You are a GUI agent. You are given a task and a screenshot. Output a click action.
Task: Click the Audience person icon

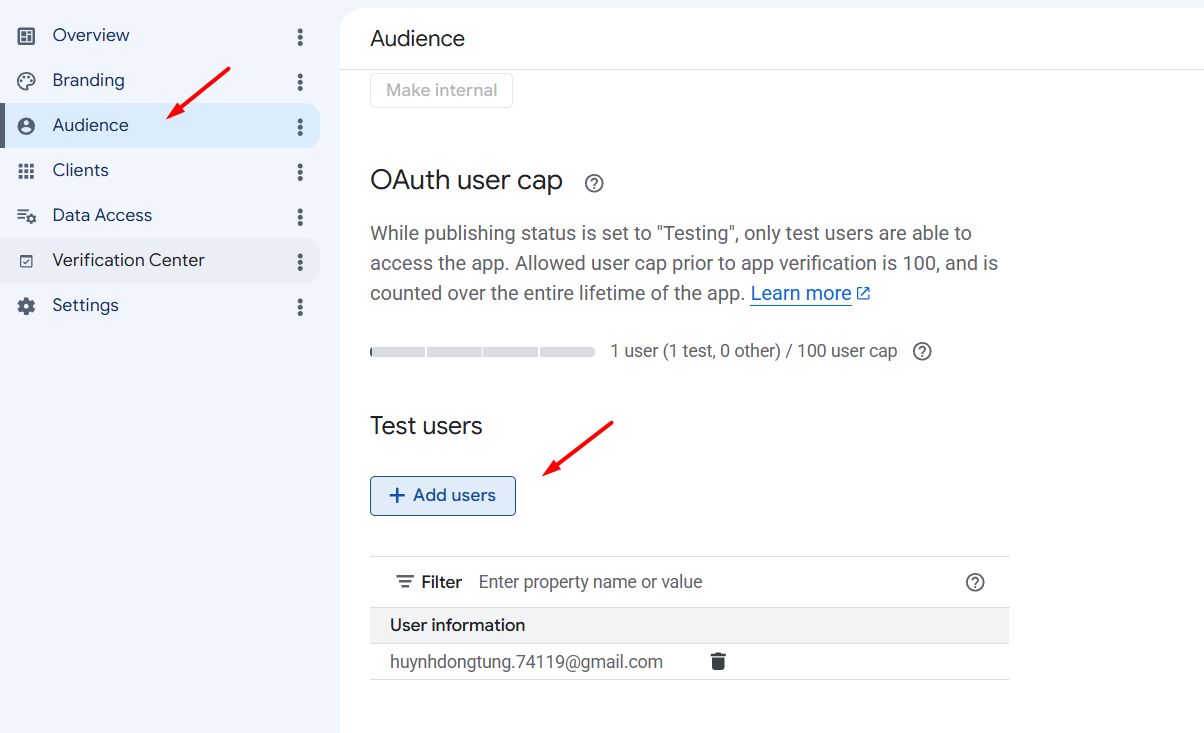[27, 126]
